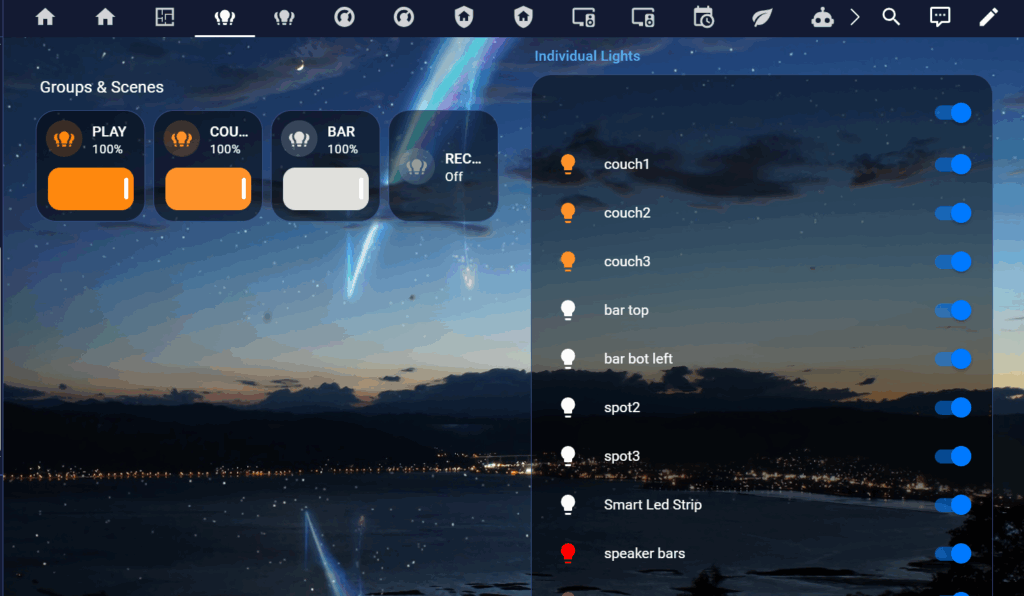
Task: Switch off the Smart Led Strip toggle
Action: 953,505
